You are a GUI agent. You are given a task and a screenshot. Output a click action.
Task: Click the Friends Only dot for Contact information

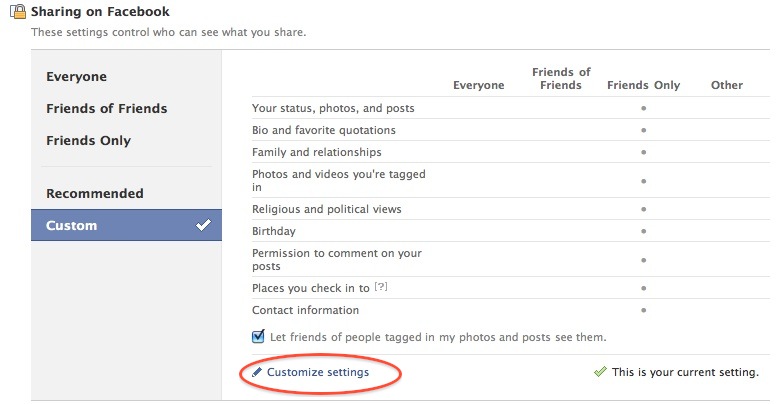point(644,310)
